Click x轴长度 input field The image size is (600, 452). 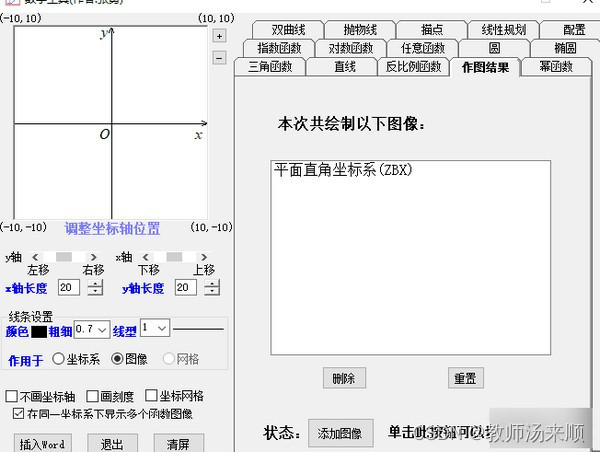pyautogui.click(x=69, y=287)
